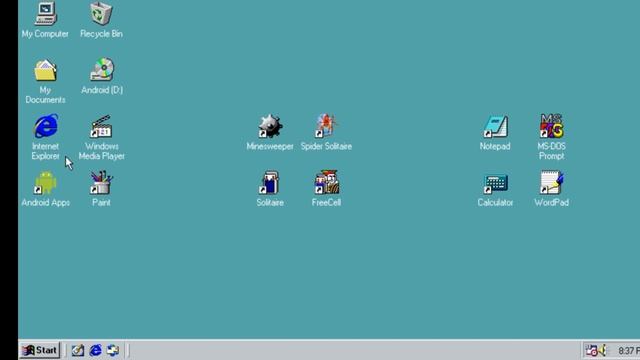Screen dimensions: 640x360
Task: Open the Start menu
Action: [x=40, y=350]
